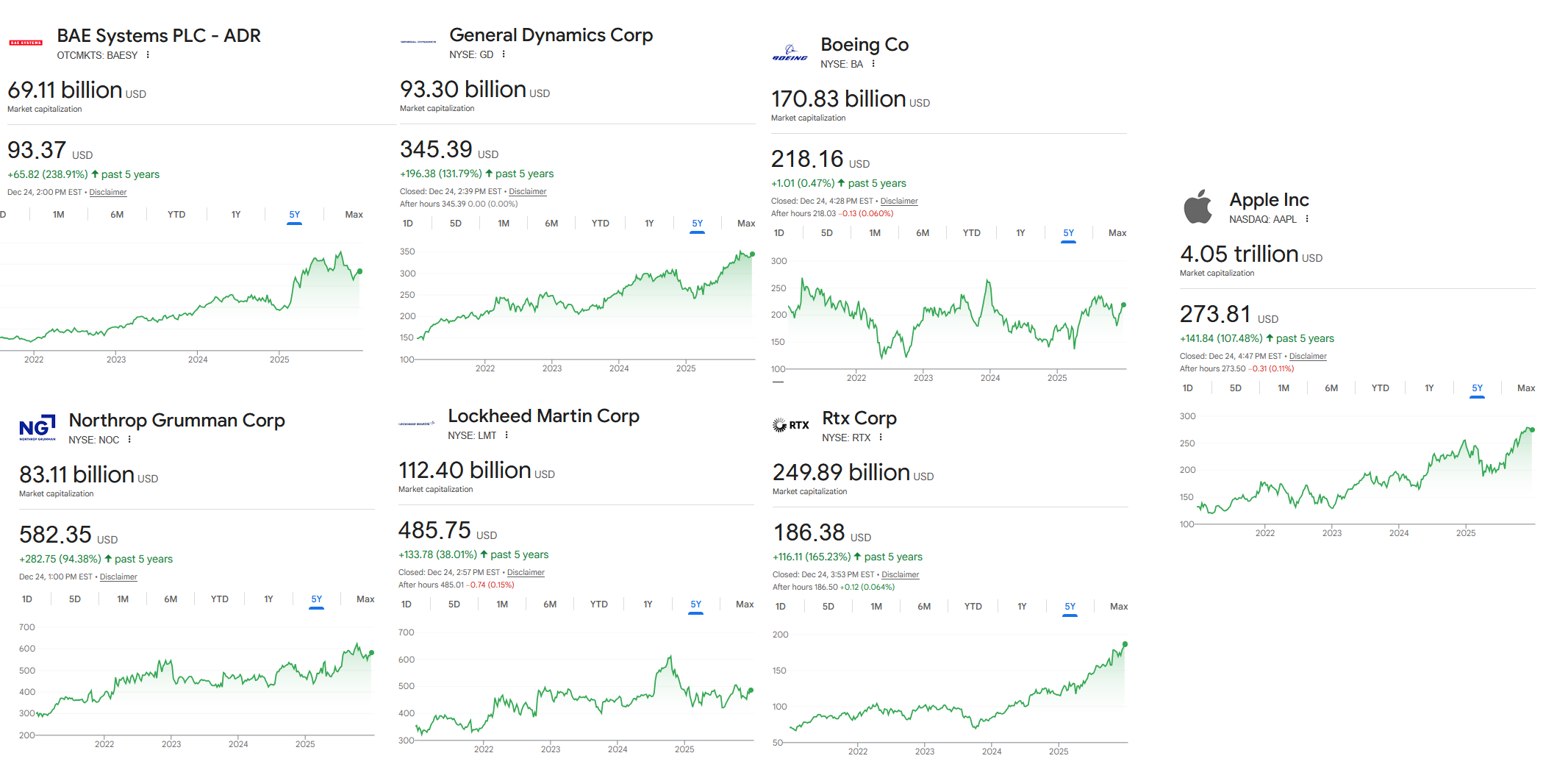
Task: Switch Lockheed Martin chart to 5D
Action: [x=454, y=604]
